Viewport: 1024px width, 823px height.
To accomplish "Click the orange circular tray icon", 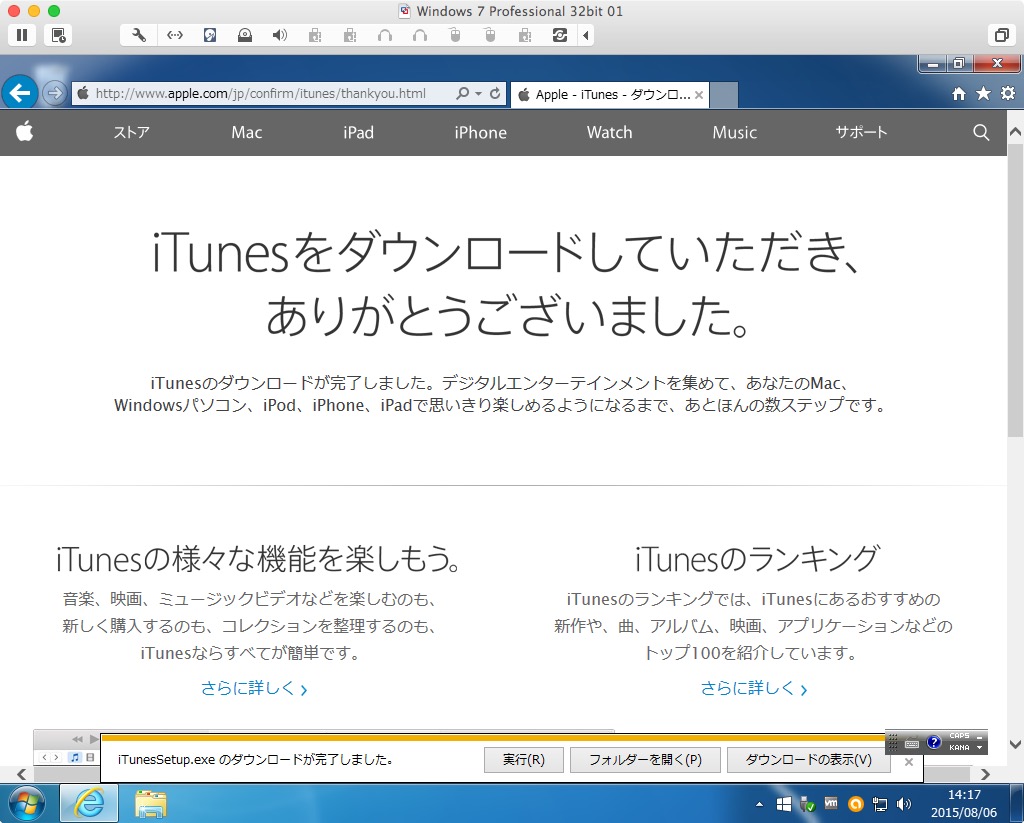I will pos(856,804).
